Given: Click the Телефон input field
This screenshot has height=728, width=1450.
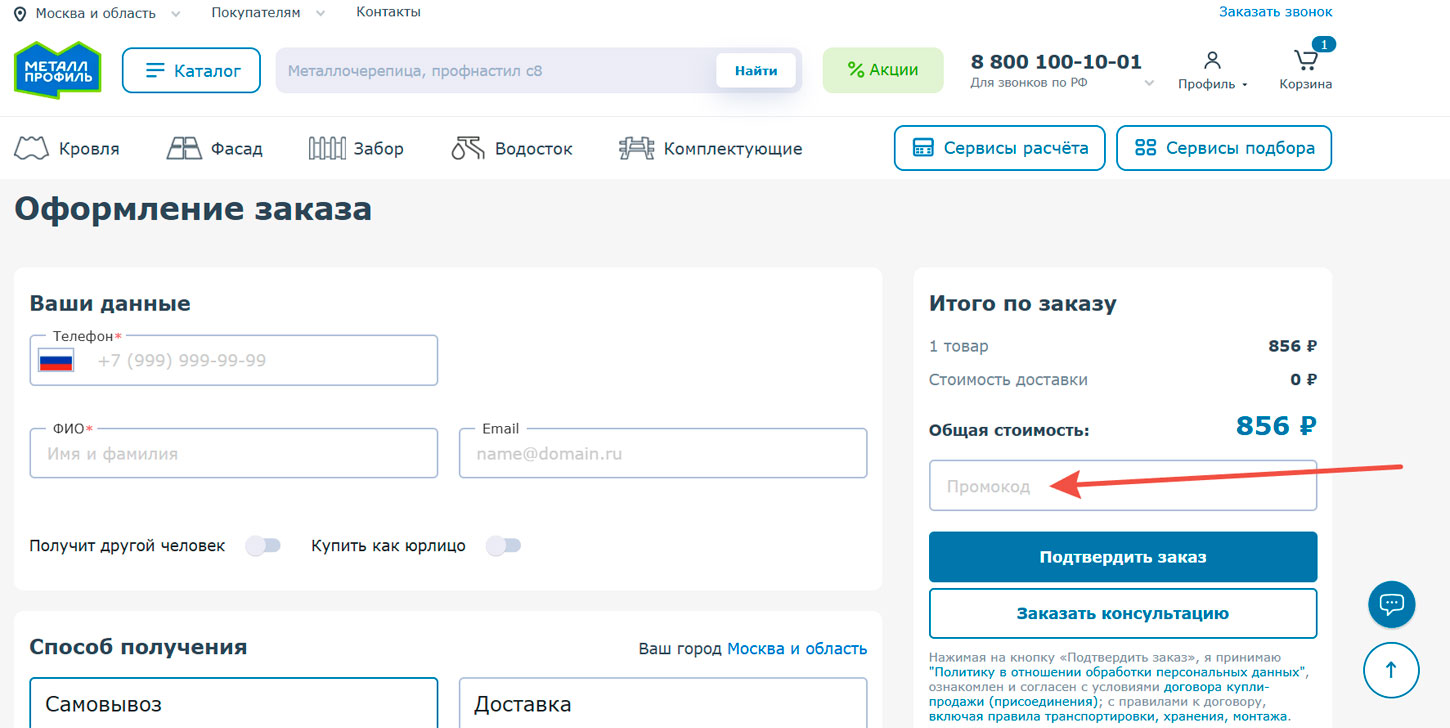Looking at the screenshot, I should click(234, 360).
